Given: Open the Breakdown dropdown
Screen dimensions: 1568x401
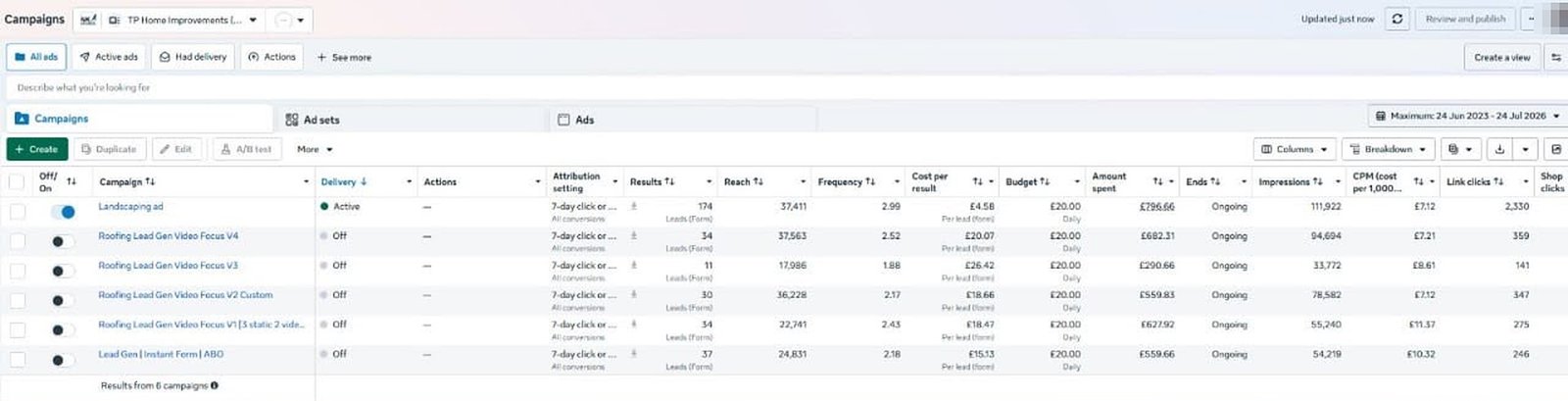Looking at the screenshot, I should [1389, 149].
